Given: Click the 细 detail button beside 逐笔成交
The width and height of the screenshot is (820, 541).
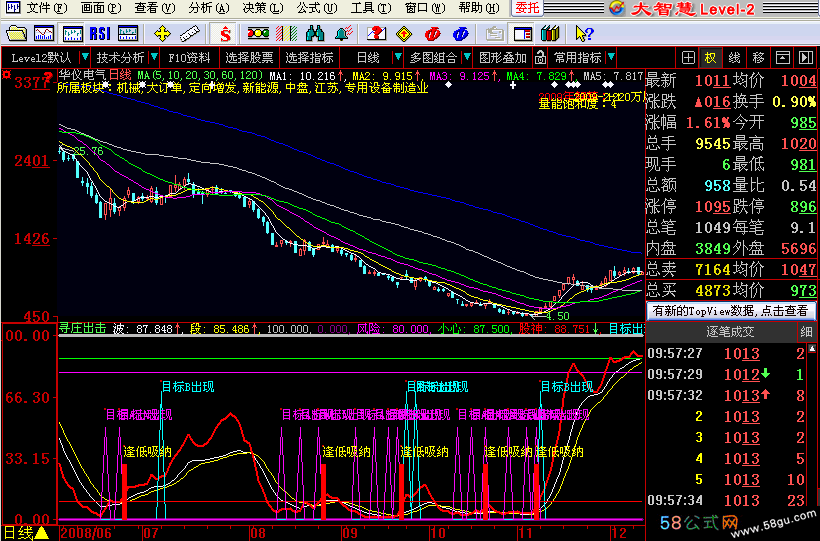Looking at the screenshot, I should tap(806, 332).
